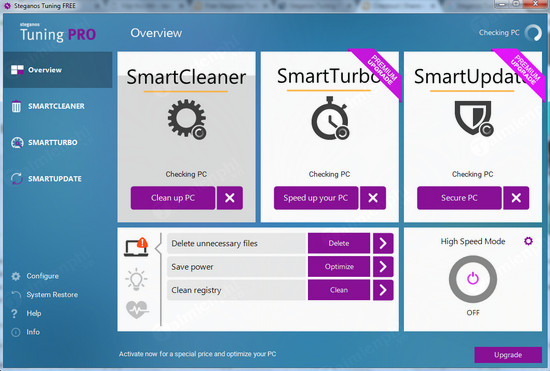
Task: Click the Overview tiles icon in sidebar
Action: (x=17, y=70)
